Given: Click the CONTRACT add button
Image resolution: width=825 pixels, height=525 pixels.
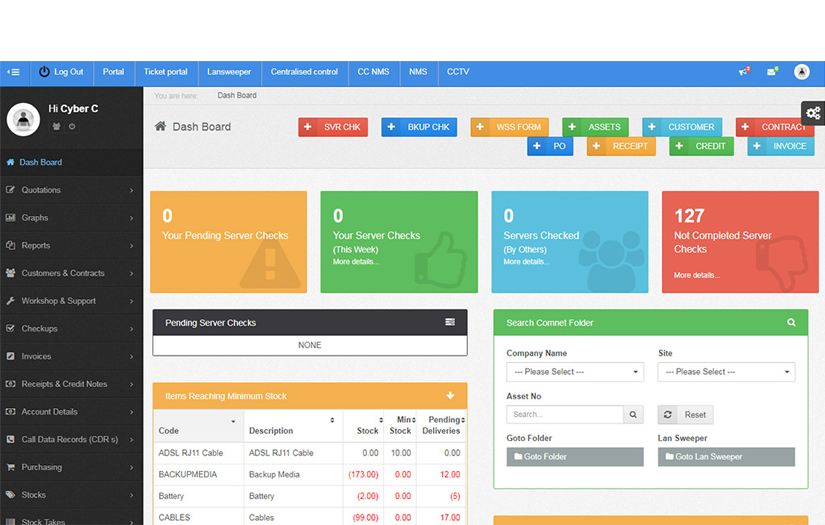Looking at the screenshot, I should [775, 127].
